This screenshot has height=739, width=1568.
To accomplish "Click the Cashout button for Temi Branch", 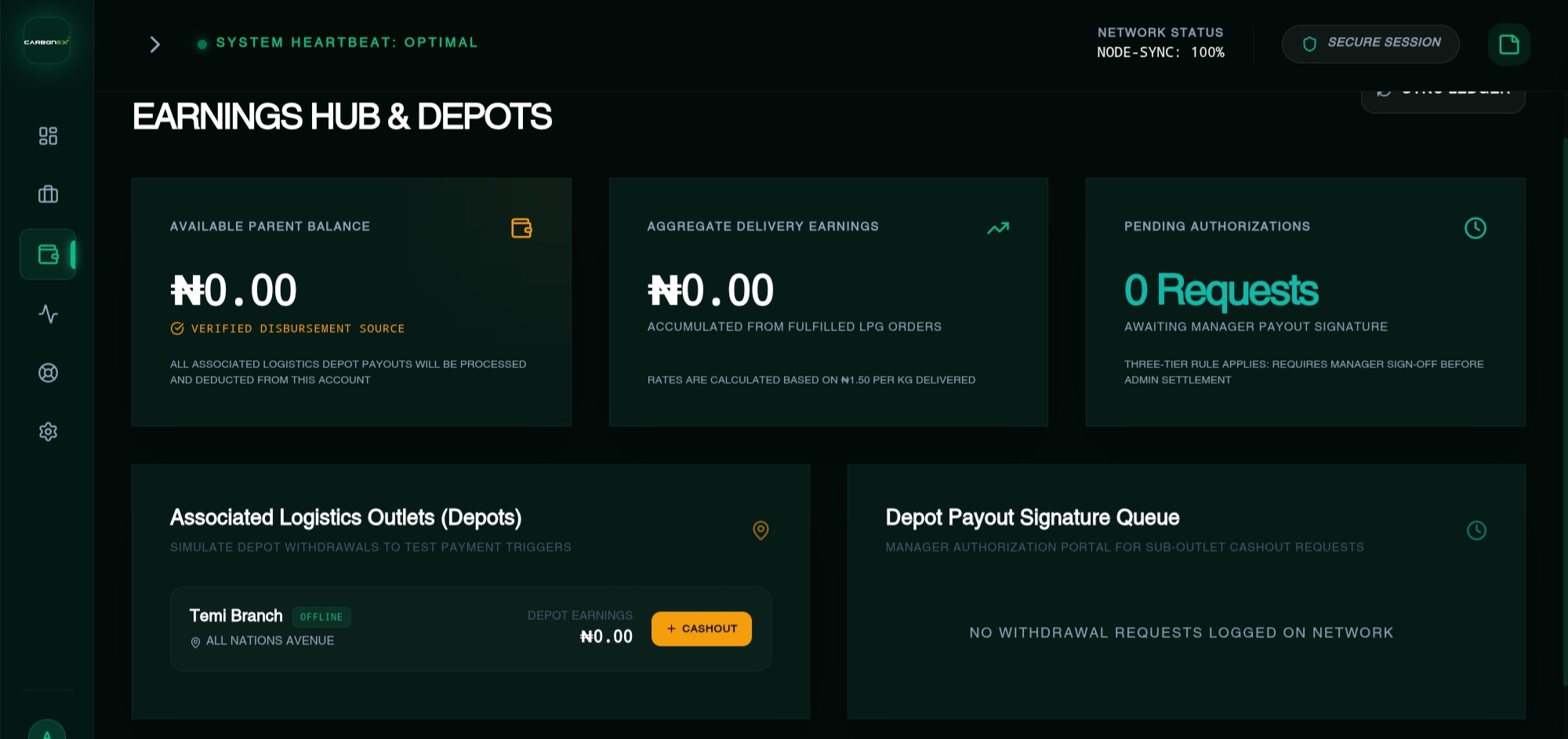I will [701, 628].
